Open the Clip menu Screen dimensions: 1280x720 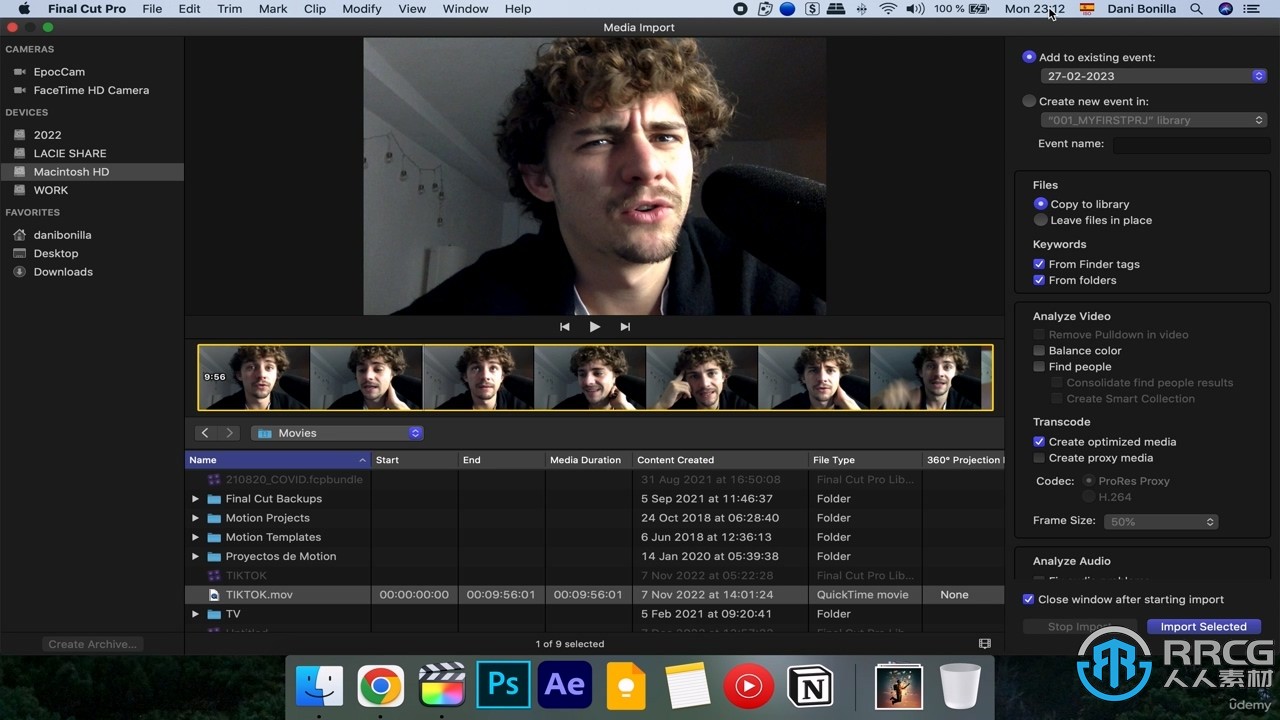314,9
